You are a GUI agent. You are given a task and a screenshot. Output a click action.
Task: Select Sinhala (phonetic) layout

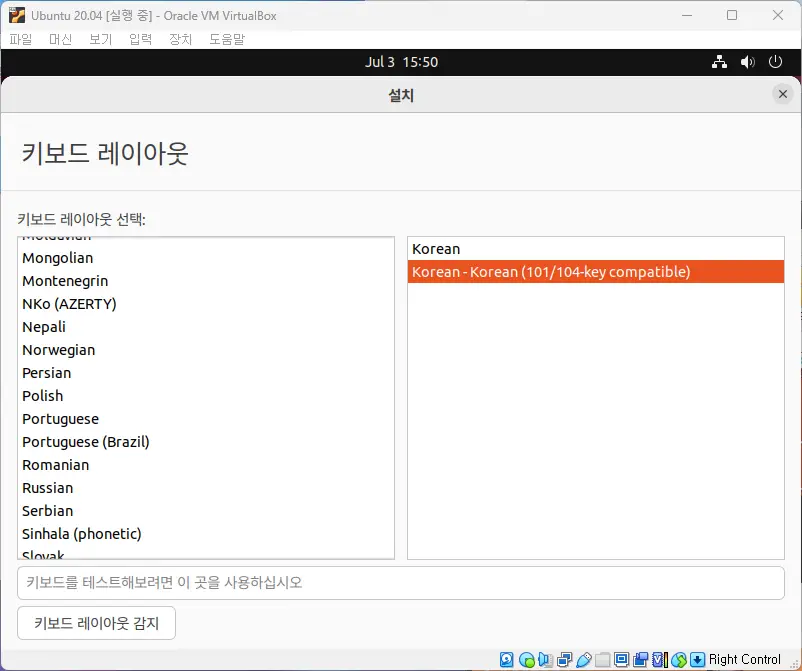(206, 534)
